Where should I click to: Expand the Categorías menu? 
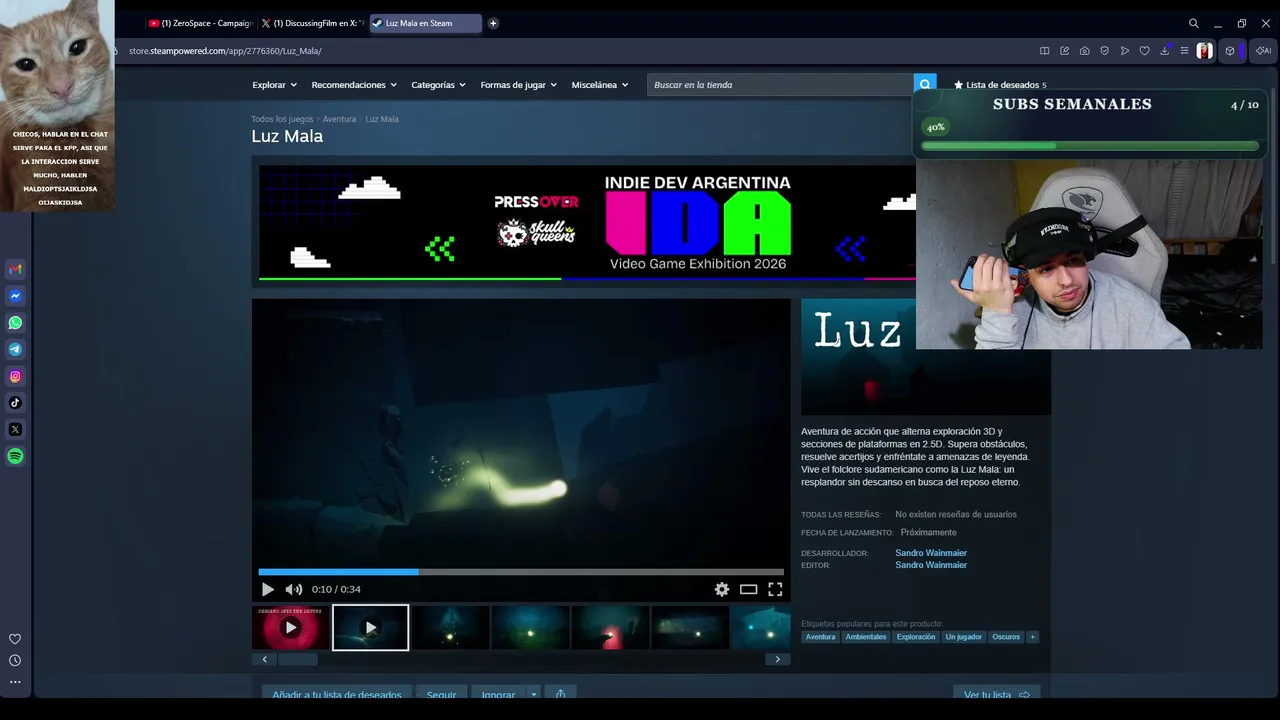click(439, 85)
